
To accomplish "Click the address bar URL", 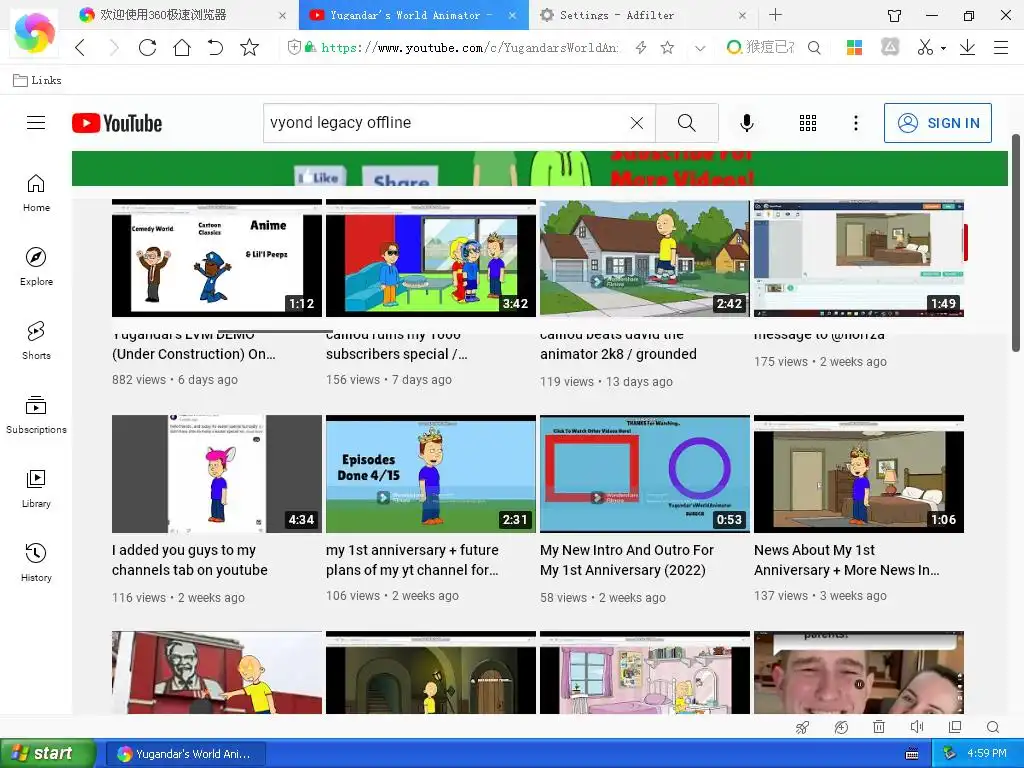I will [469, 47].
